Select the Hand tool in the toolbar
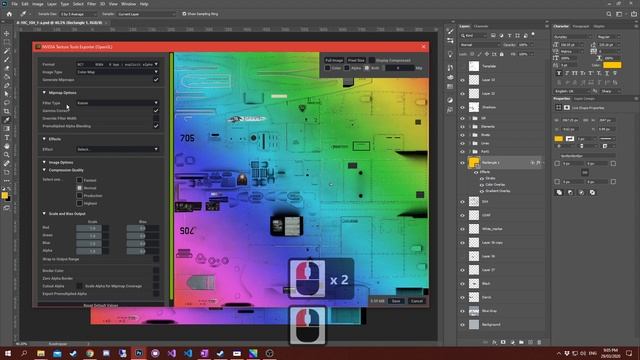 [7, 146]
